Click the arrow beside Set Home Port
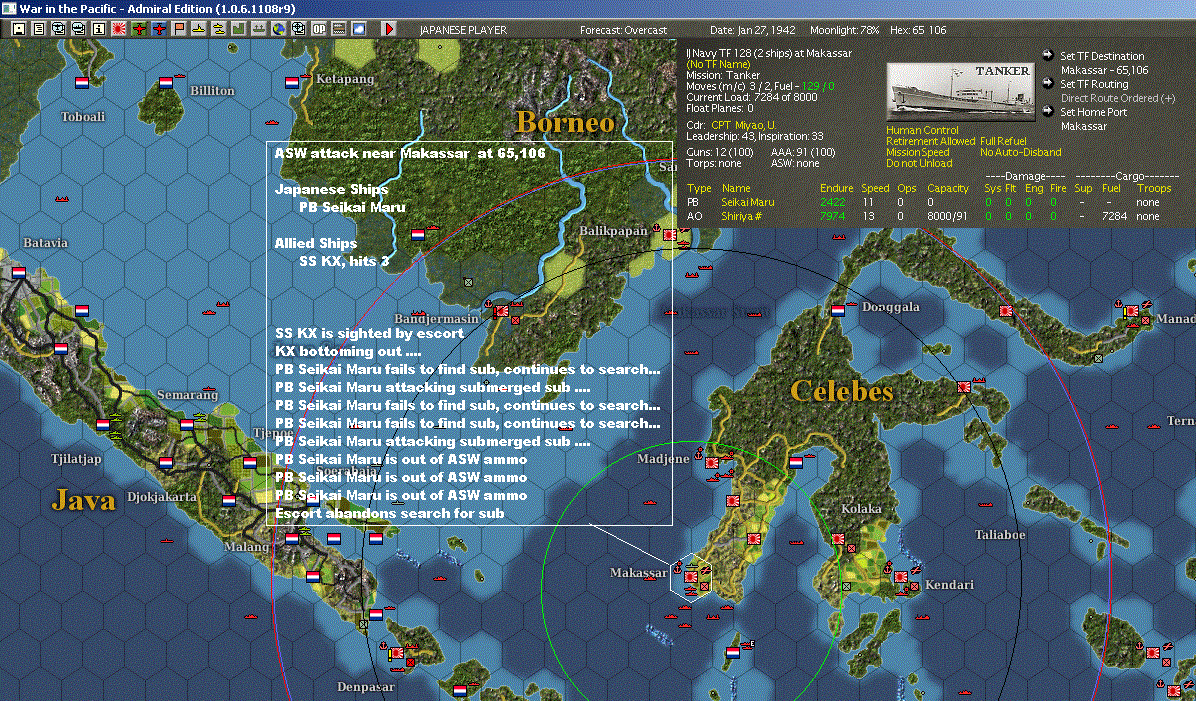Screen dimensions: 1196x701 pos(1048,111)
